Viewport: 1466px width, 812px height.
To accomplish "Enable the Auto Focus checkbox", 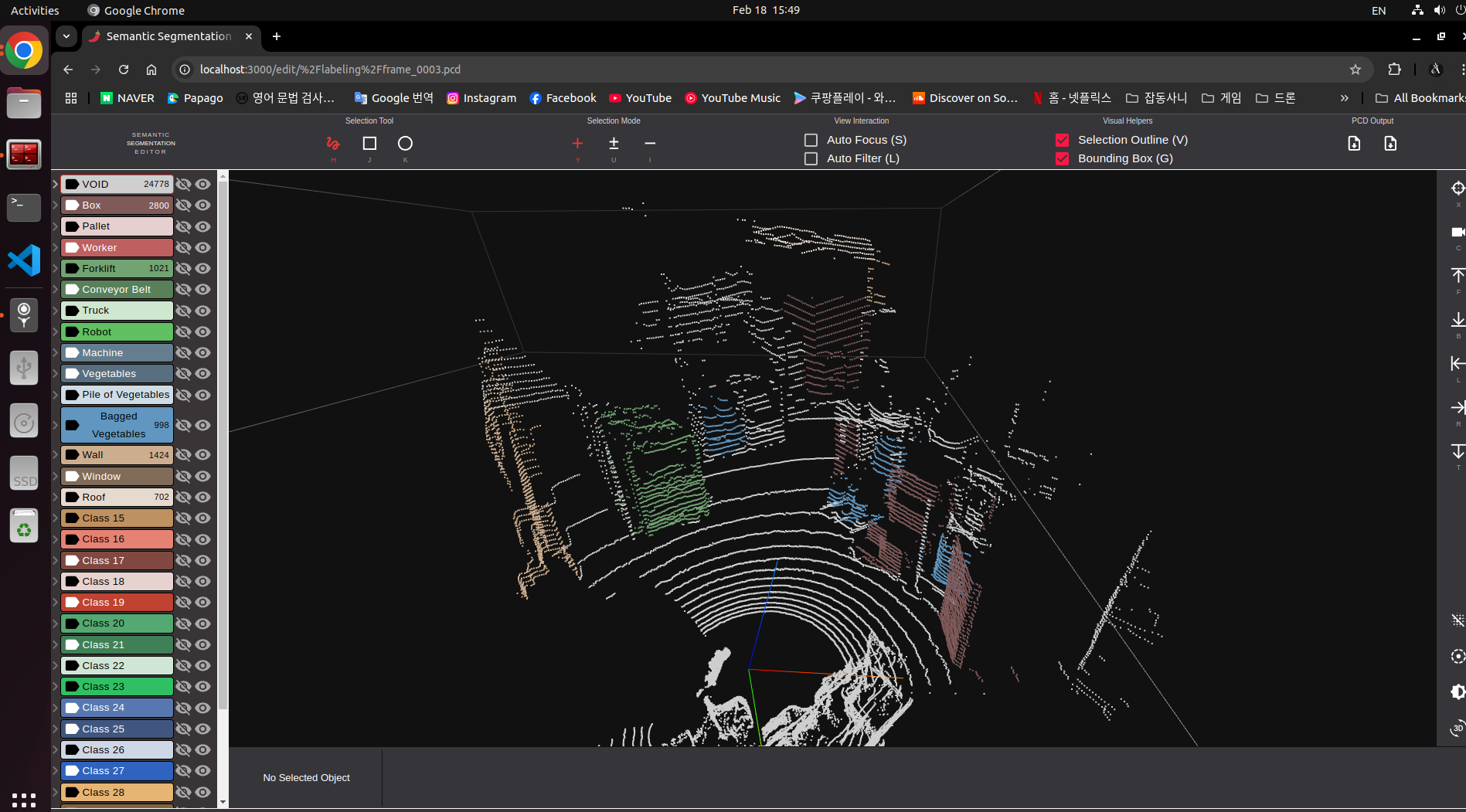I will click(811, 140).
